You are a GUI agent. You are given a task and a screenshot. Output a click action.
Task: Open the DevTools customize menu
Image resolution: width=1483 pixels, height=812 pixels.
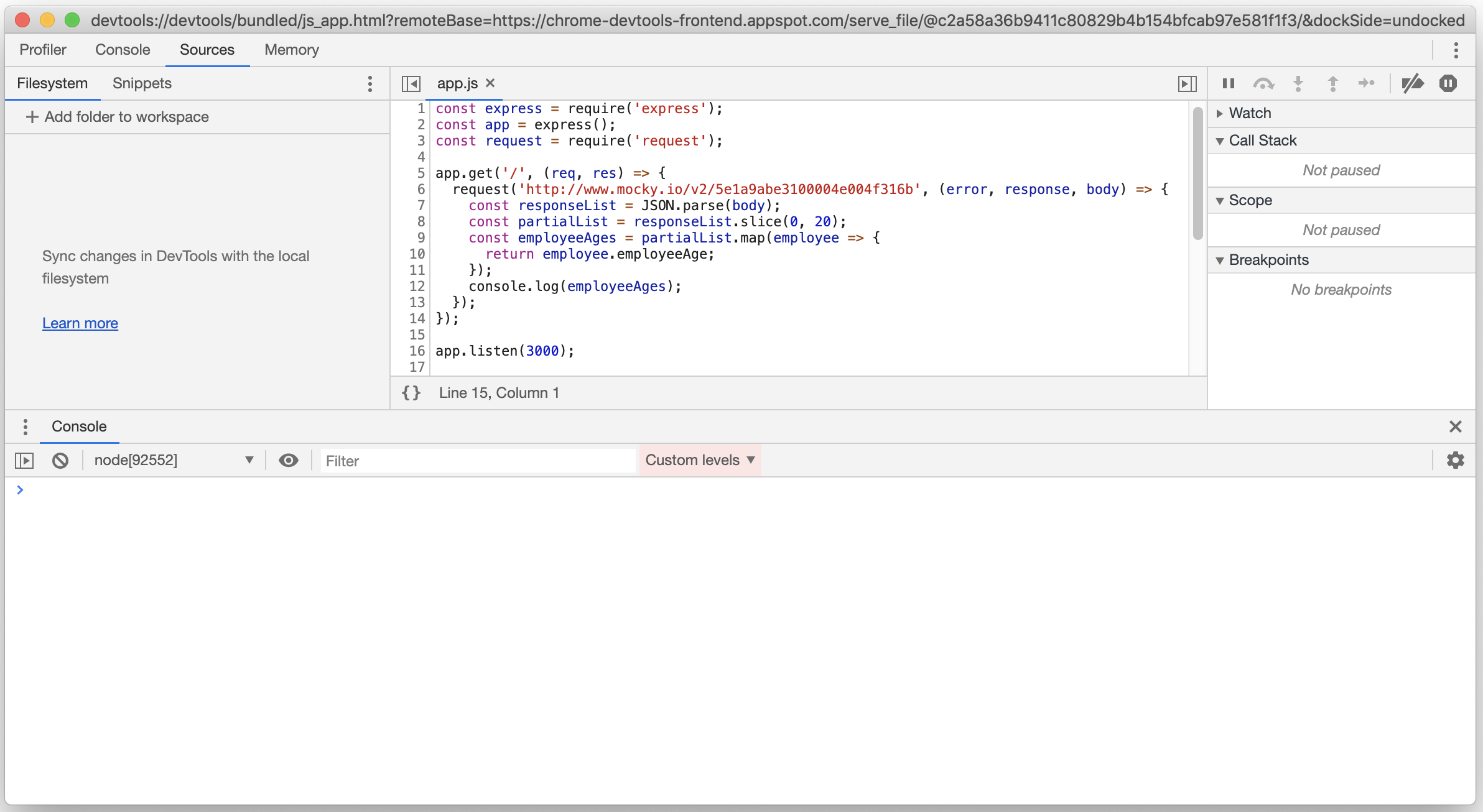point(1456,50)
